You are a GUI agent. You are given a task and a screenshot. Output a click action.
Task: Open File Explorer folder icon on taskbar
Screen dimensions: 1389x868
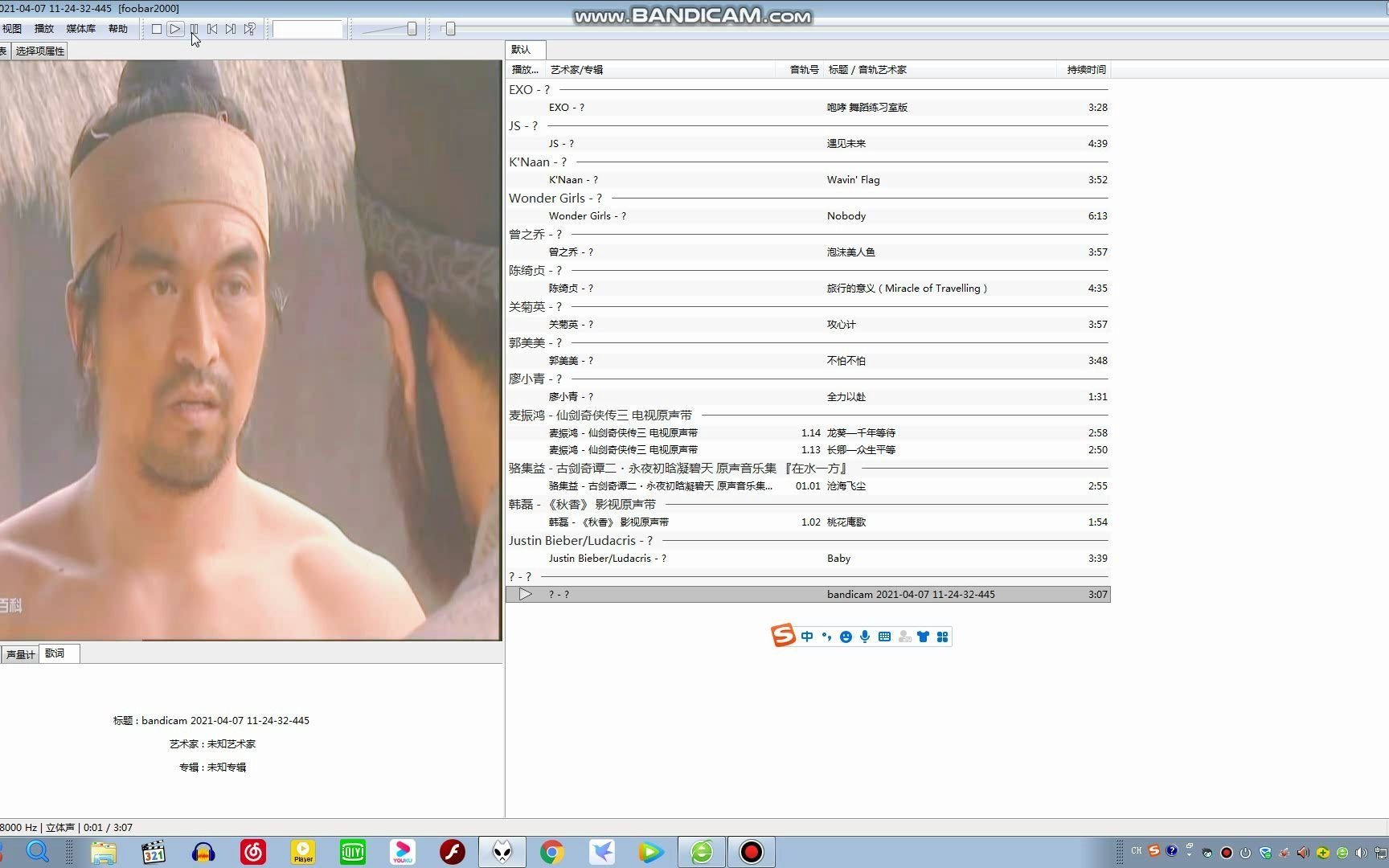[103, 852]
